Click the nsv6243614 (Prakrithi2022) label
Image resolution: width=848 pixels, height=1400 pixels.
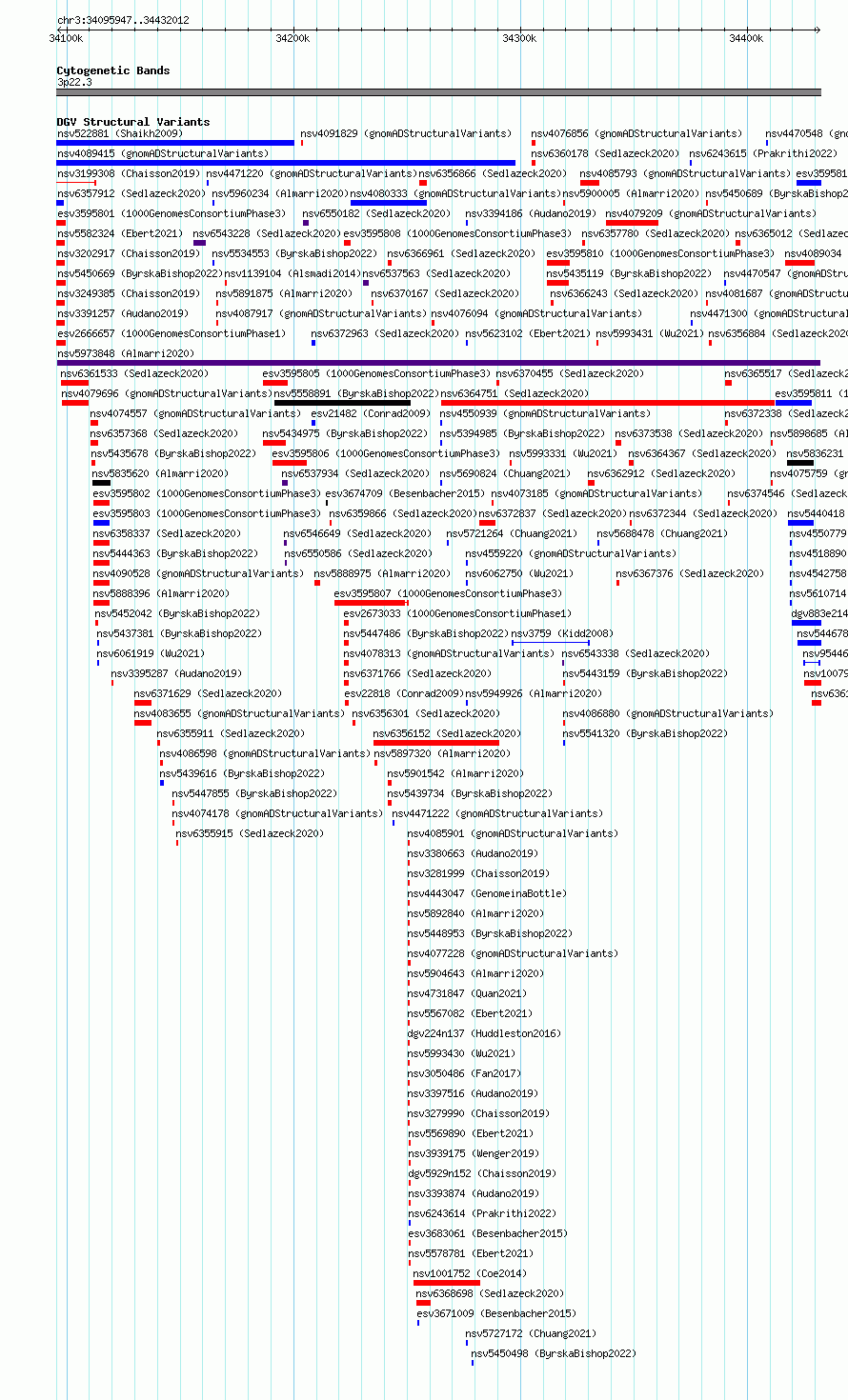482,1214
